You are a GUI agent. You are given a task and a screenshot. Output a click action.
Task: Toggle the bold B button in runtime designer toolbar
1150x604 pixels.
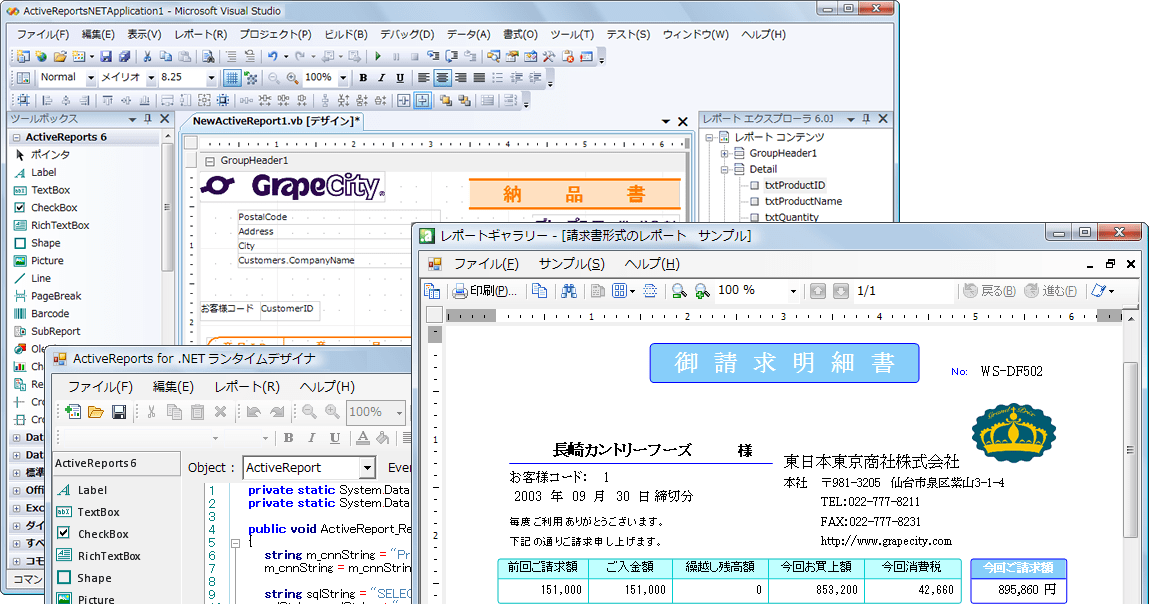pos(289,438)
